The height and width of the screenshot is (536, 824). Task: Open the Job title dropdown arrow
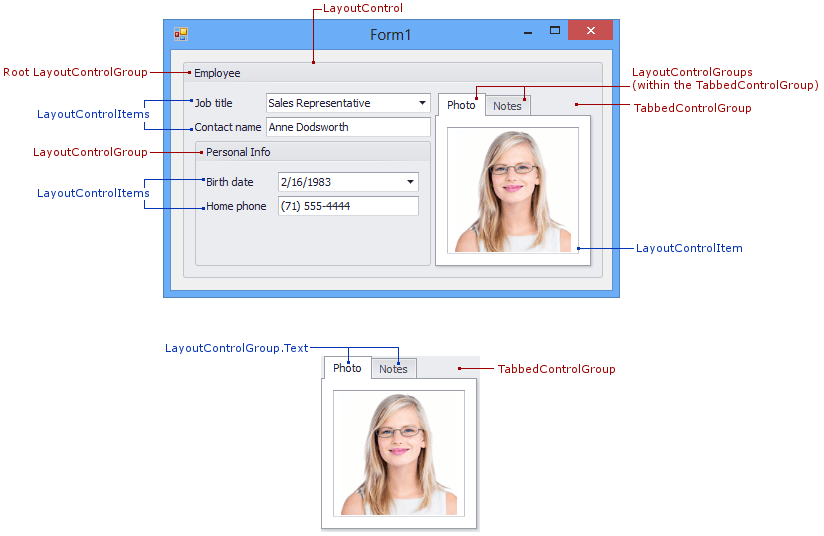422,103
